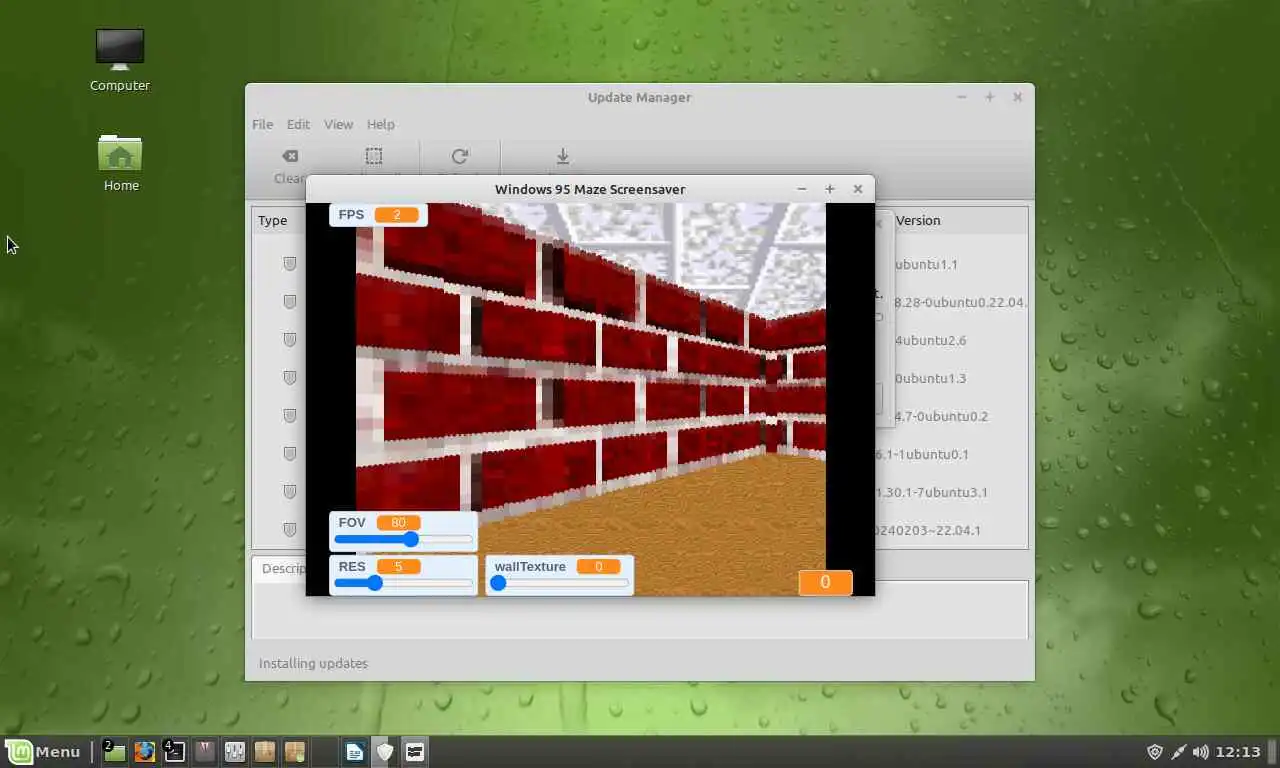Click the mixer sliders taskbar icon
The width and height of the screenshot is (1280, 768).
coord(235,752)
